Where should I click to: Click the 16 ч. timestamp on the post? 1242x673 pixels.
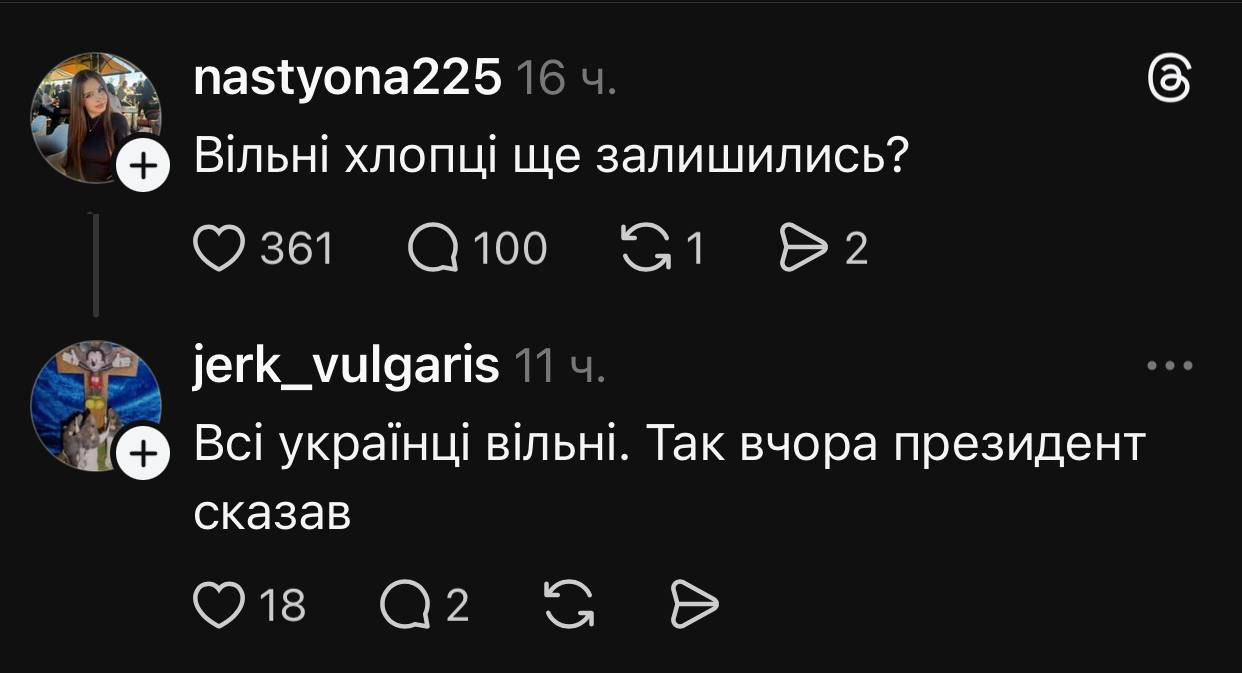(x=566, y=80)
